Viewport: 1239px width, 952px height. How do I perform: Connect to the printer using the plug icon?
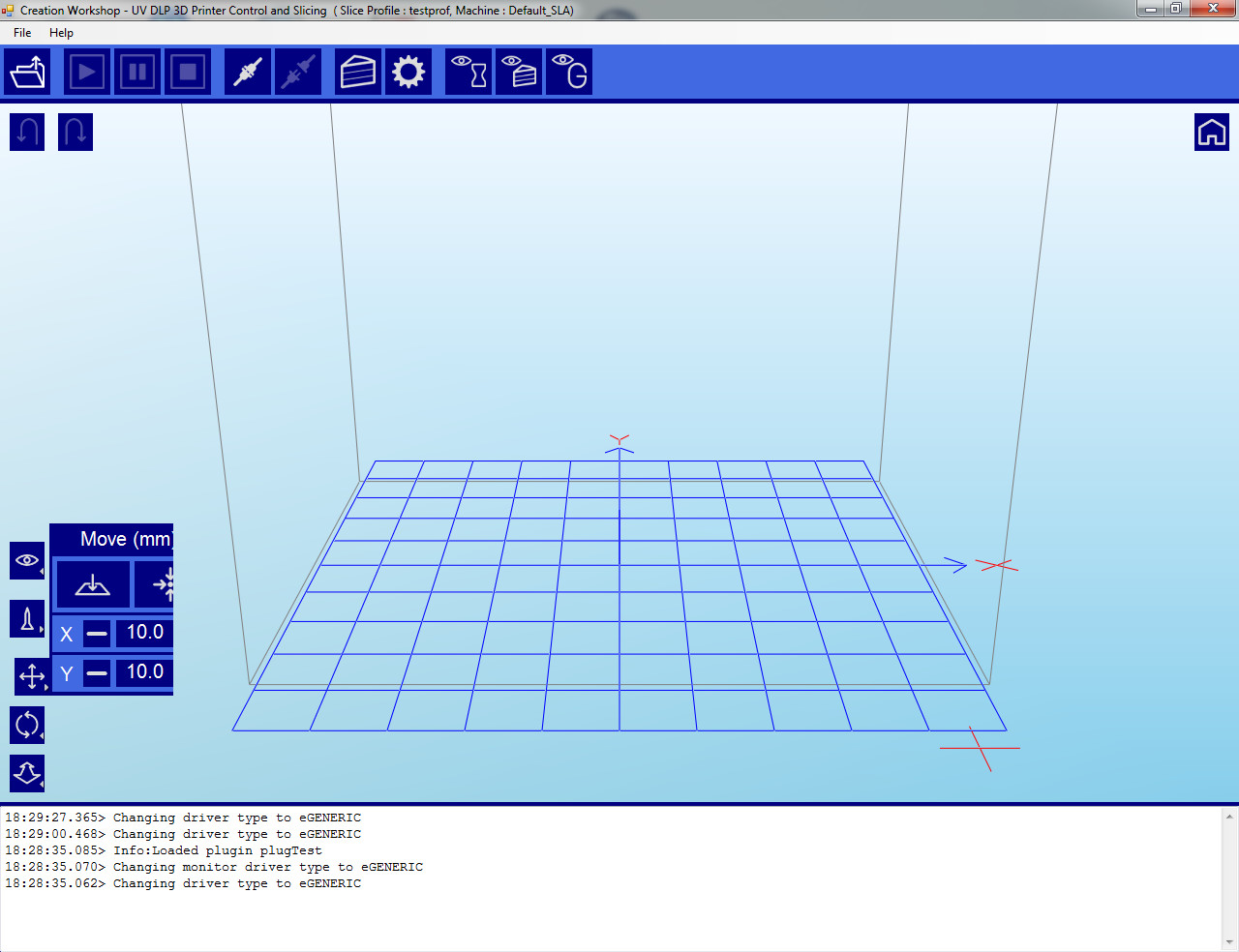pyautogui.click(x=248, y=72)
